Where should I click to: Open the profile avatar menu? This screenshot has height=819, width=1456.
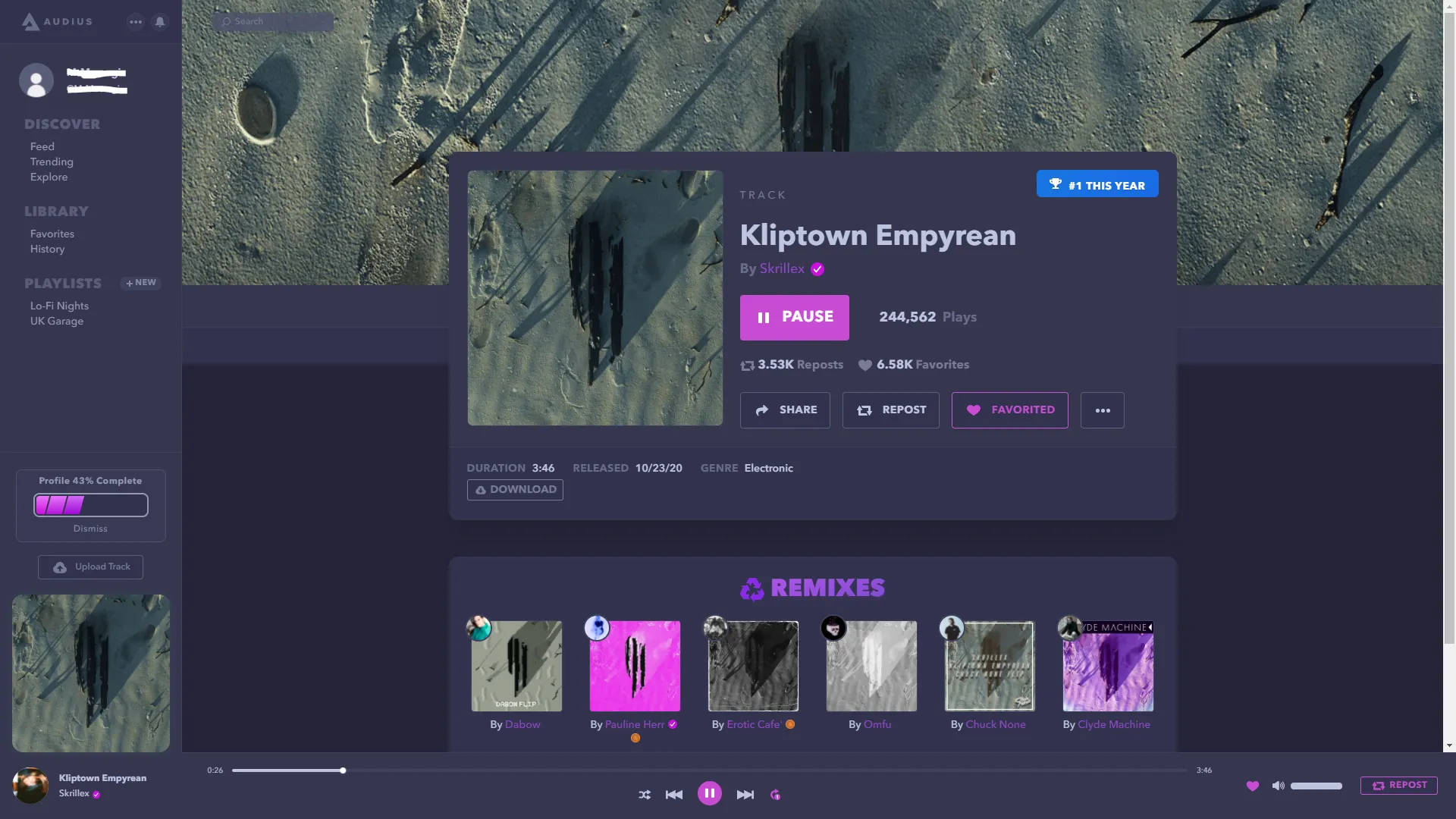click(x=36, y=80)
